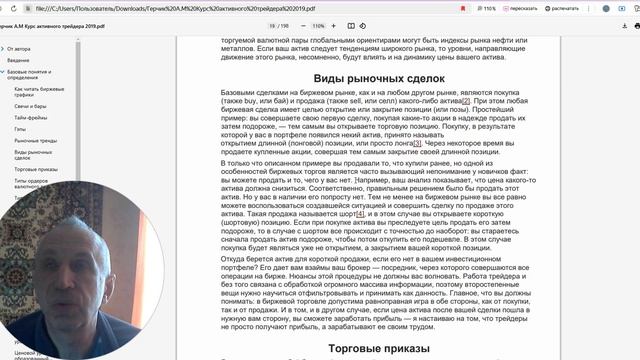Click the fit-to-page icon

point(351,26)
